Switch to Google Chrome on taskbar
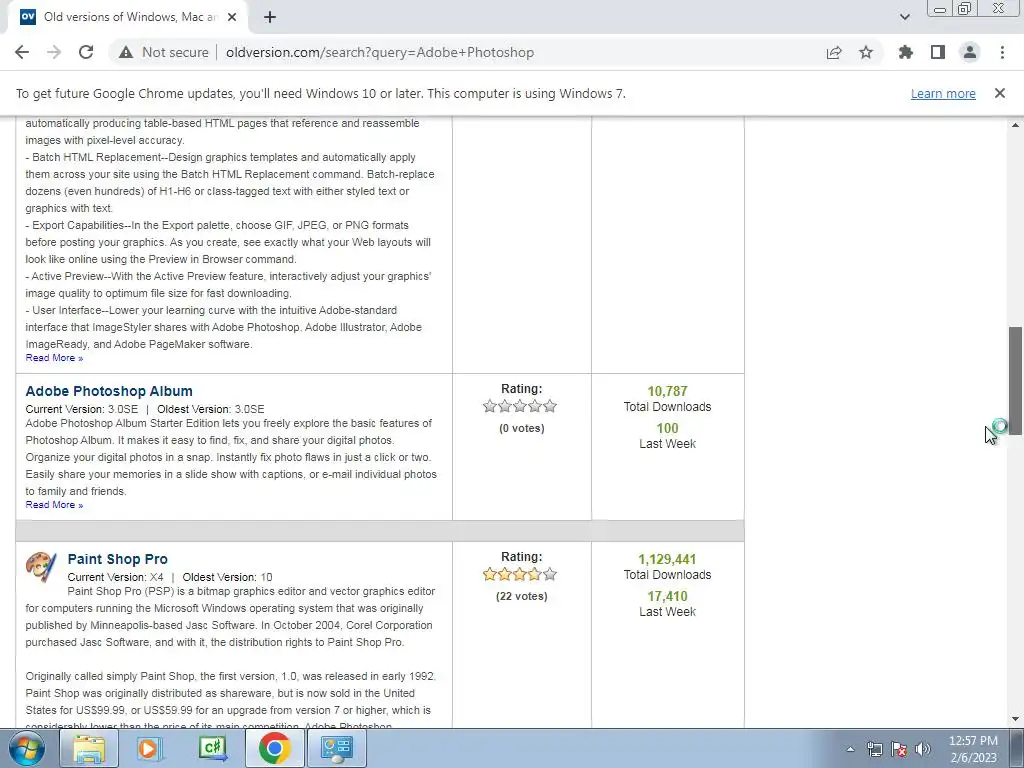 [x=274, y=748]
